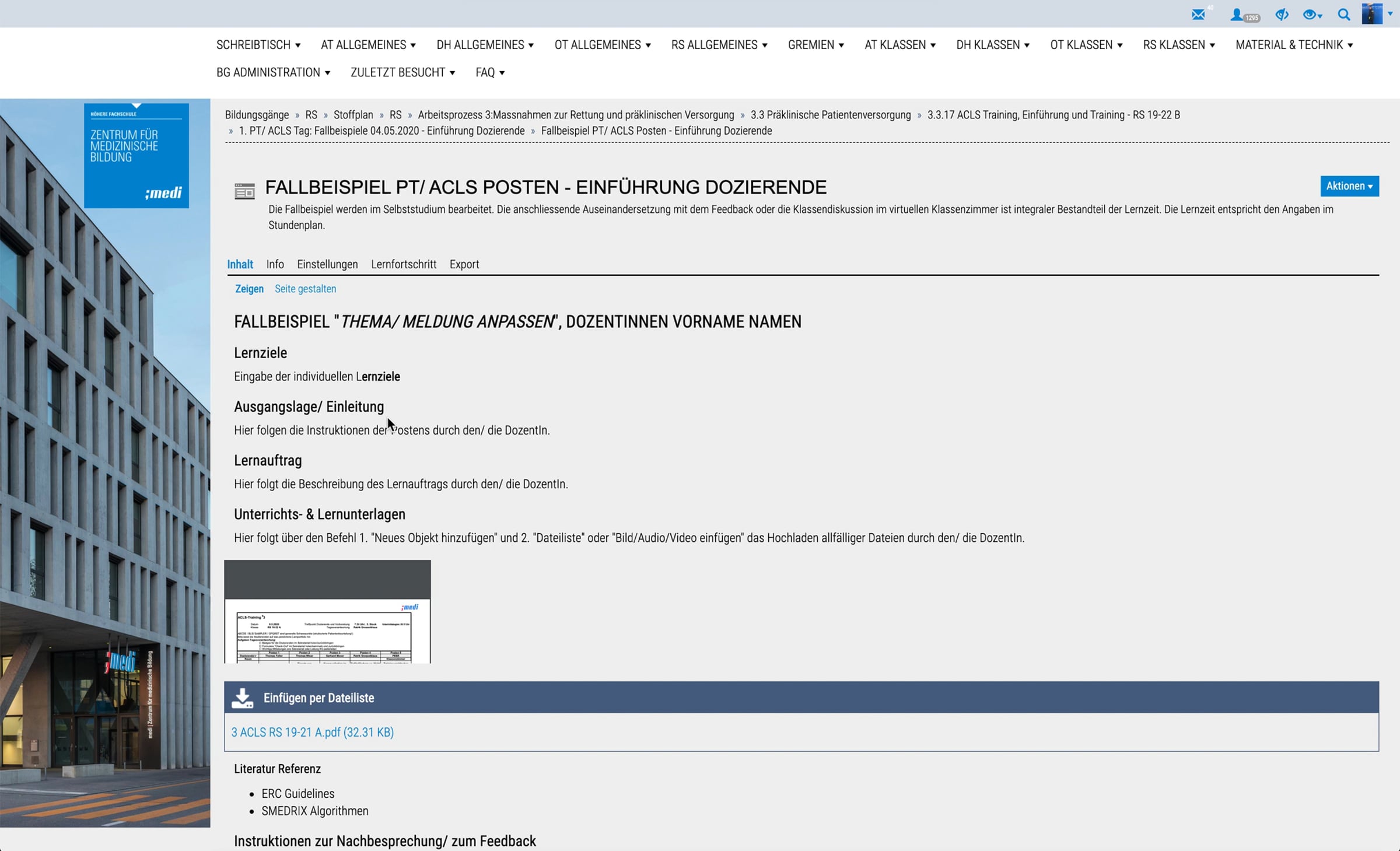1400x851 pixels.
Task: Download 3 ACLS RS 19-21 A.pdf
Action: (x=312, y=732)
